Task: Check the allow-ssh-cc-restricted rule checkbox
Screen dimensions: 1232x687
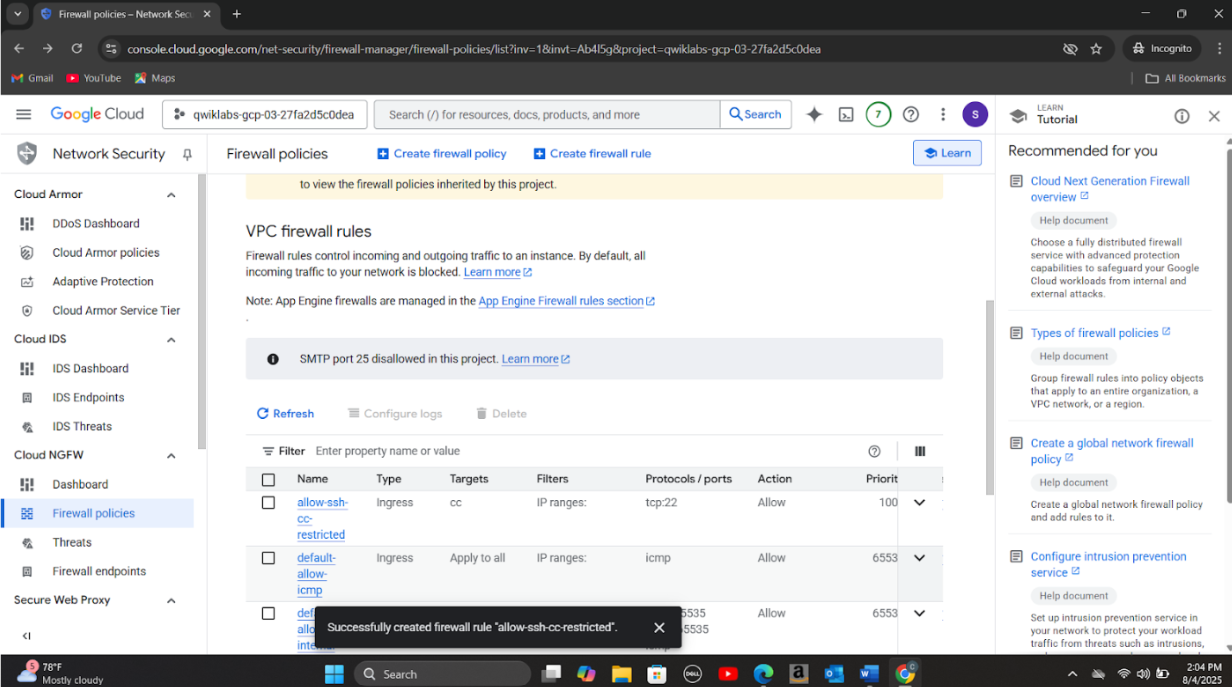Action: click(x=268, y=503)
